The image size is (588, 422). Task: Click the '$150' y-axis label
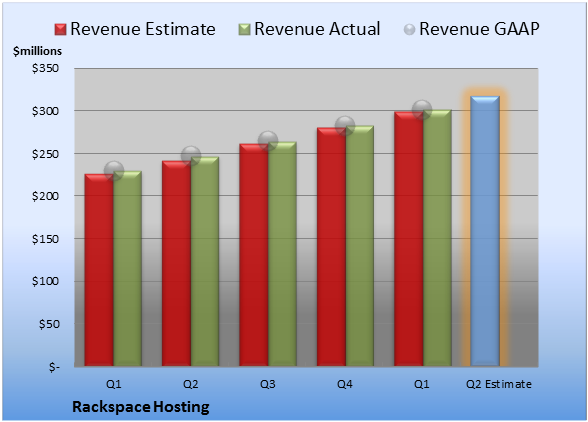(x=45, y=239)
